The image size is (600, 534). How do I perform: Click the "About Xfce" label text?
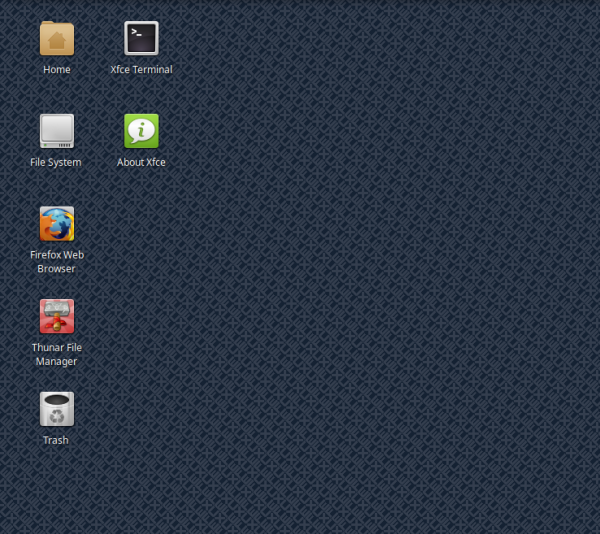[x=141, y=162]
